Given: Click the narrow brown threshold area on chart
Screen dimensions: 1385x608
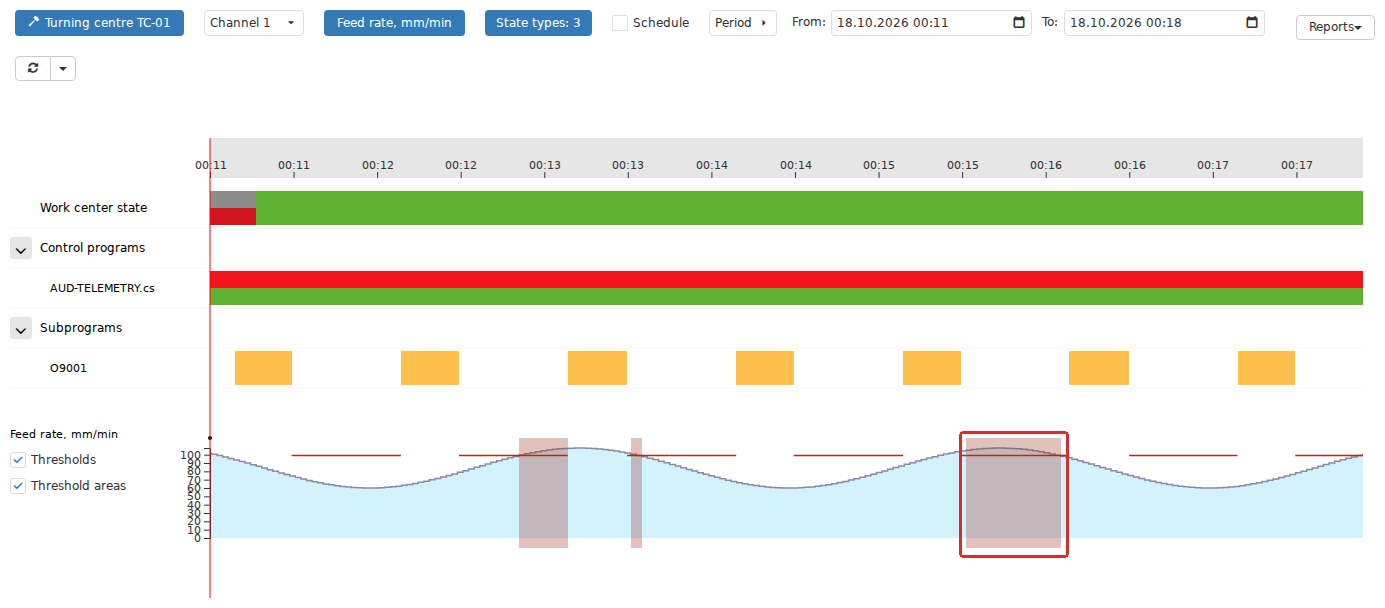Looking at the screenshot, I should 636,493.
